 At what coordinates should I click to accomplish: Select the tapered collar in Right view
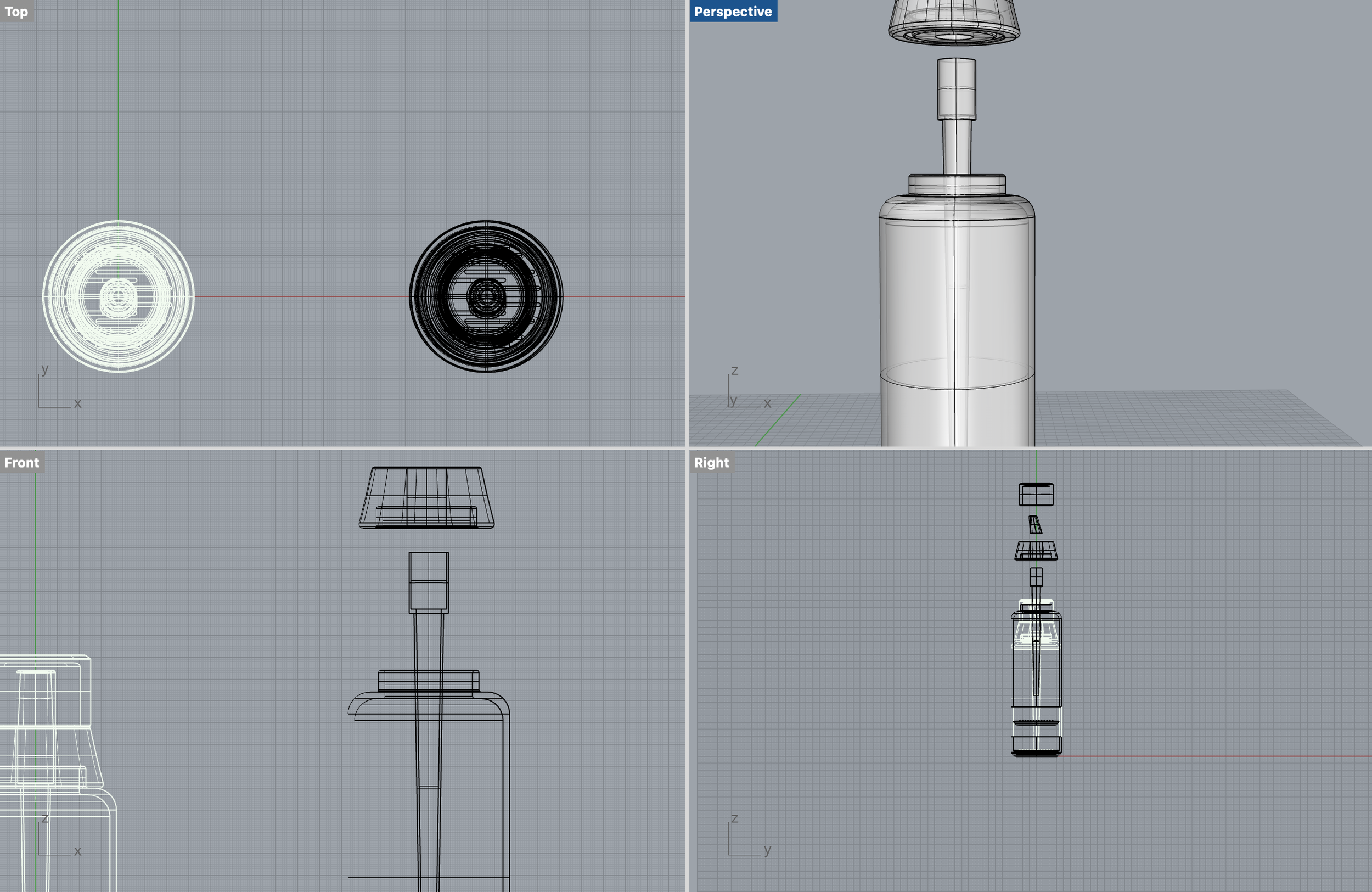click(x=1036, y=551)
